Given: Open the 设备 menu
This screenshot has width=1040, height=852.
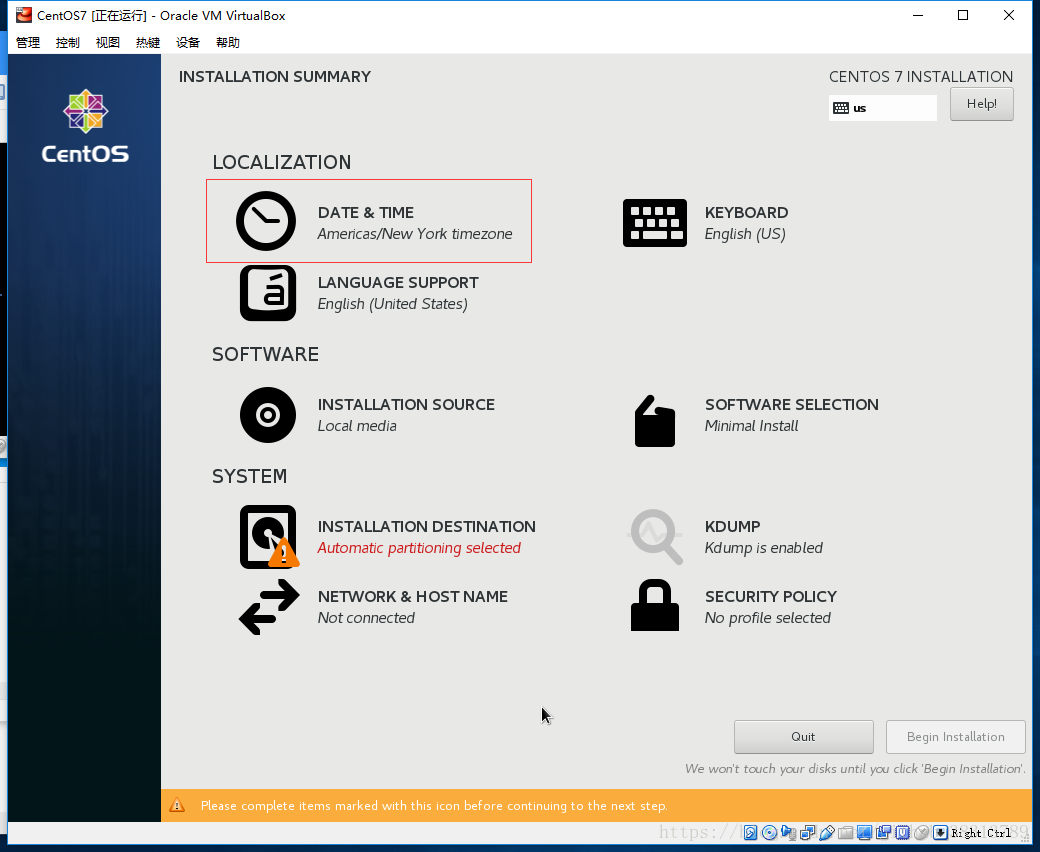Looking at the screenshot, I should point(188,42).
